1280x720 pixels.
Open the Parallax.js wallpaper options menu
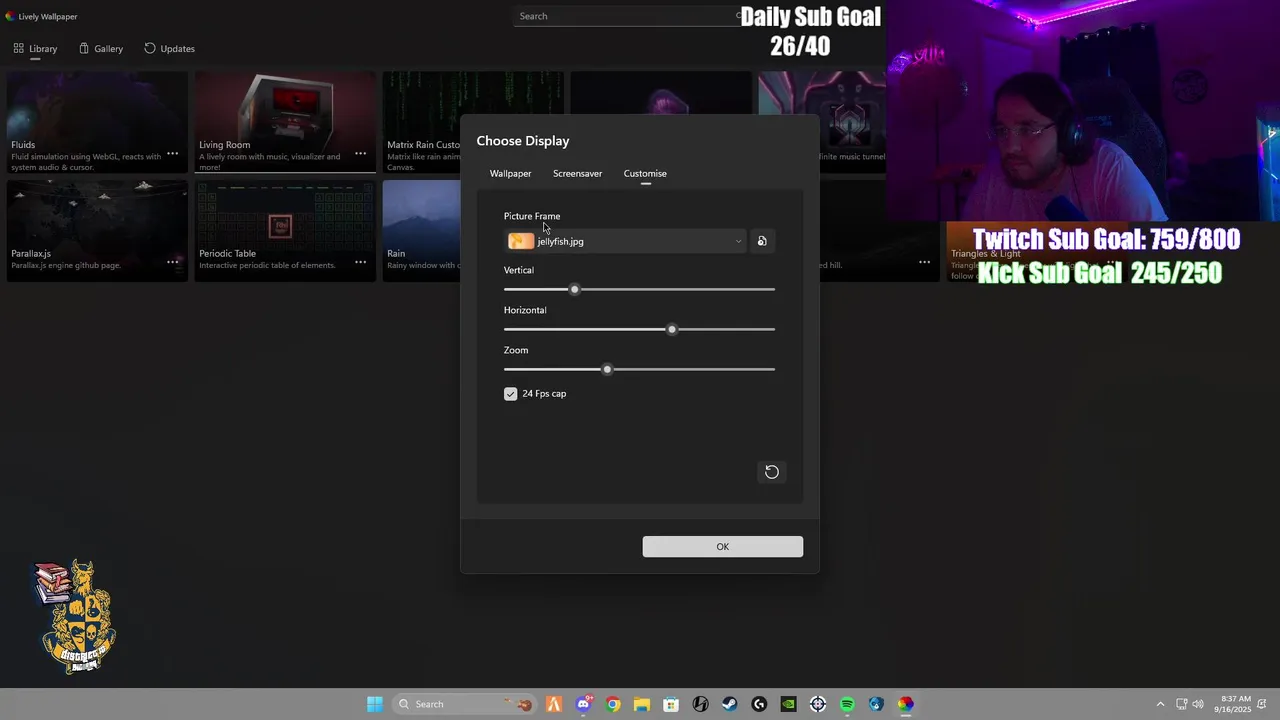[173, 262]
